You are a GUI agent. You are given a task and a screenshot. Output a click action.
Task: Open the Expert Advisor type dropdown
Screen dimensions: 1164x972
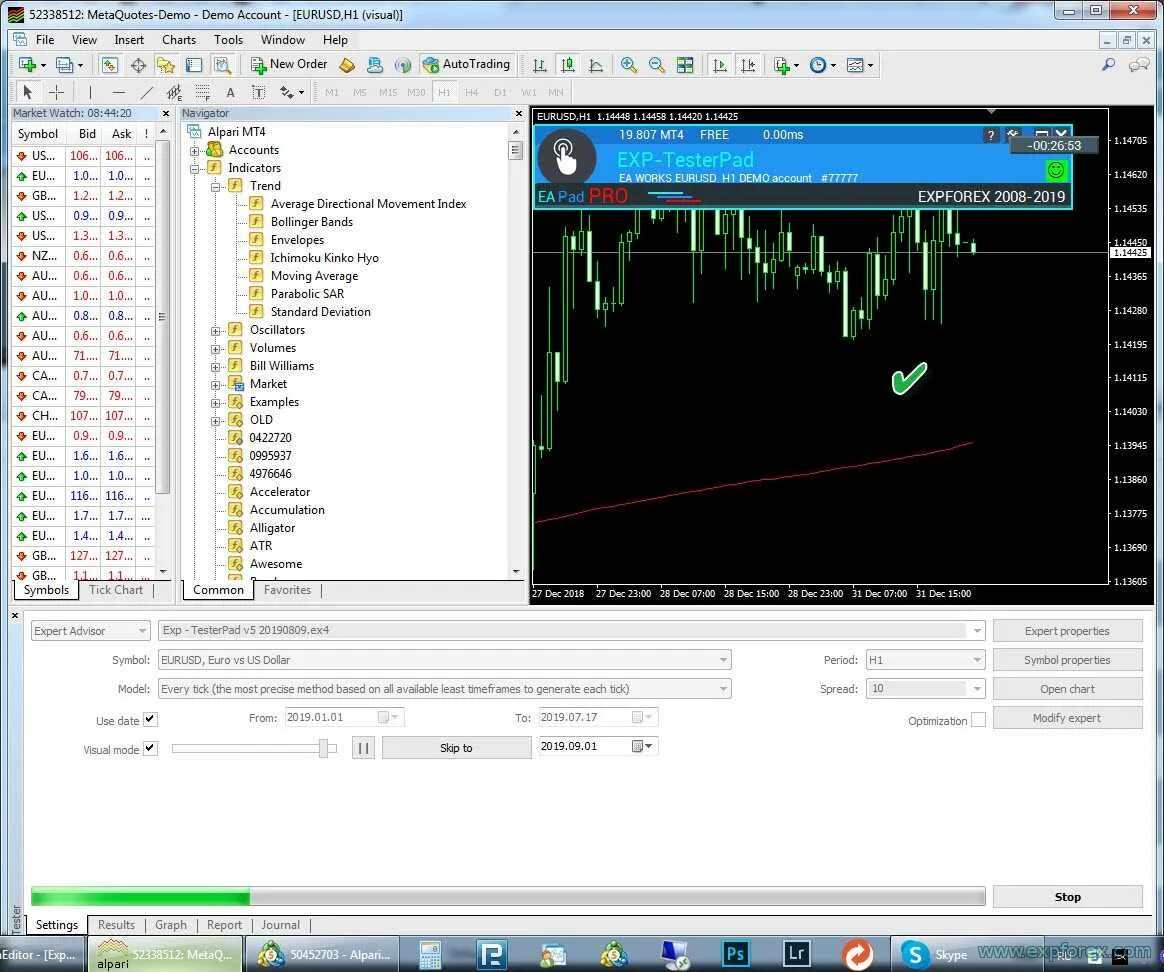click(91, 630)
